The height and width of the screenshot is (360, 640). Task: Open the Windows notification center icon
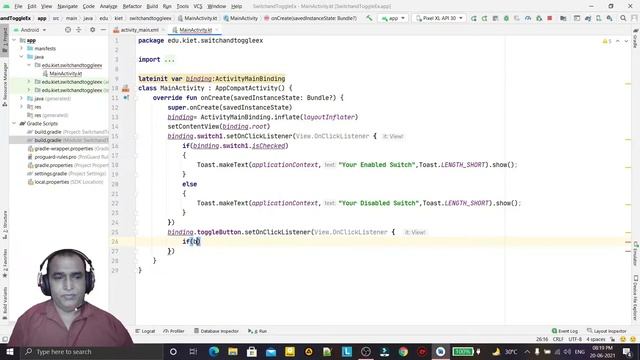point(627,351)
